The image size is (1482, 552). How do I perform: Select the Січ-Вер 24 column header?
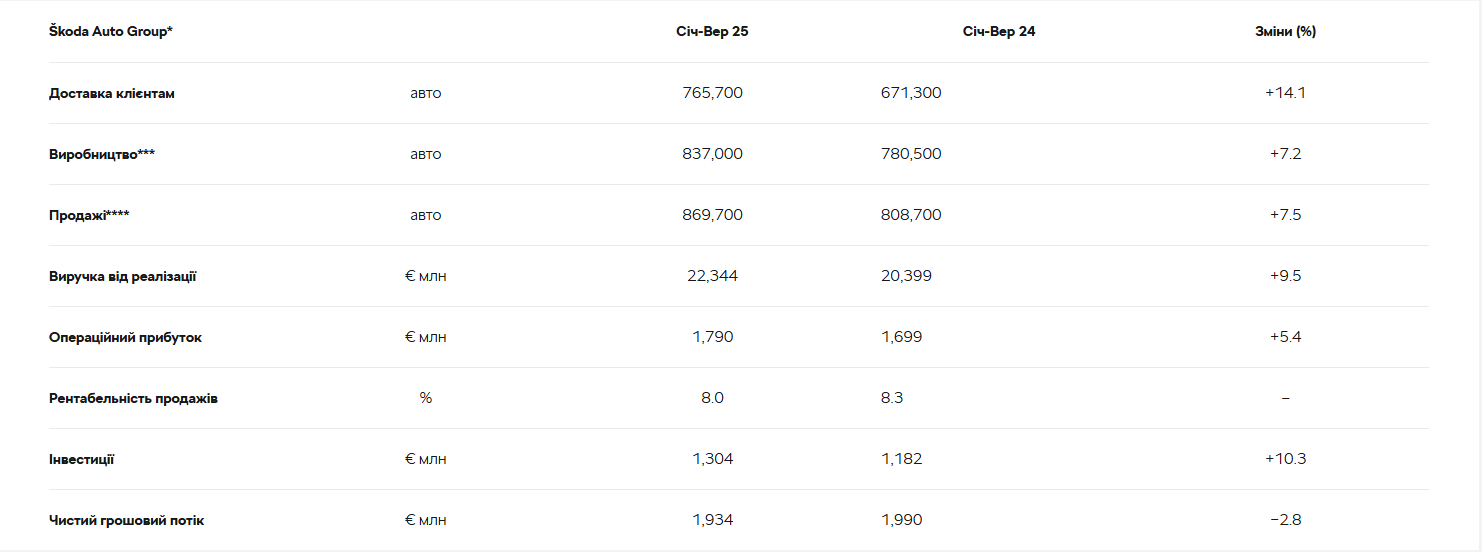click(999, 31)
